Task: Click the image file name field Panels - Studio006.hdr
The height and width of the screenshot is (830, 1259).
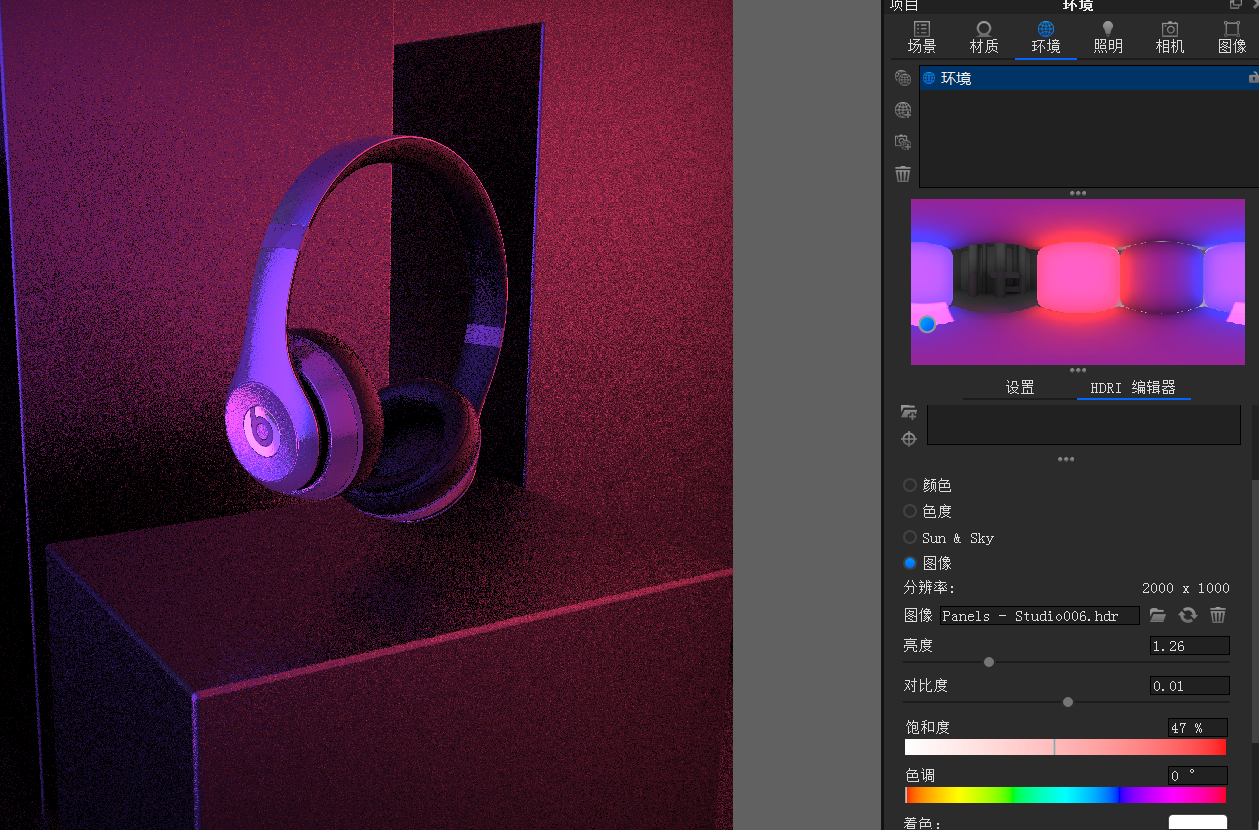Action: (1039, 616)
